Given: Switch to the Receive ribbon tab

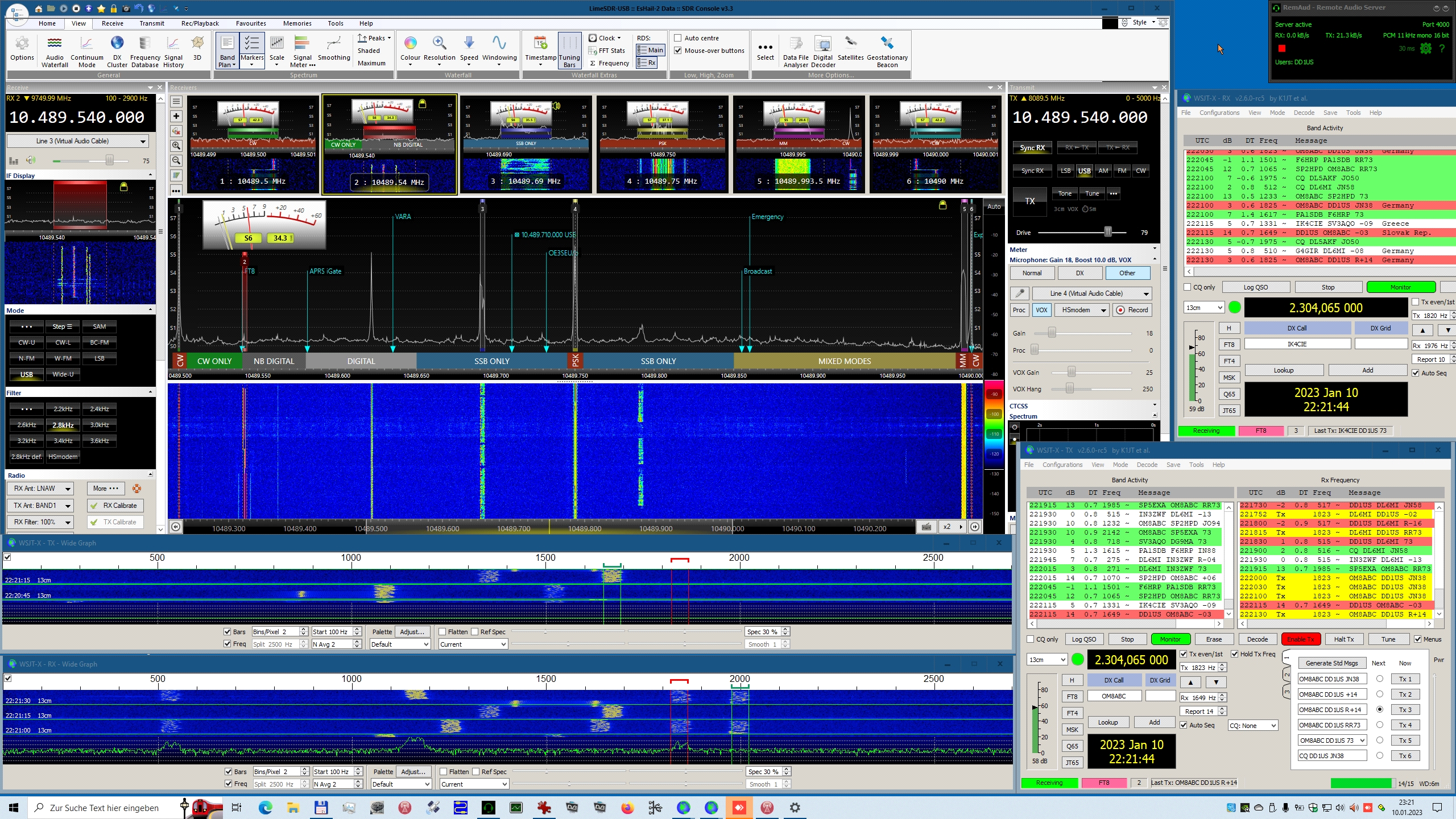Looking at the screenshot, I should [x=113, y=23].
